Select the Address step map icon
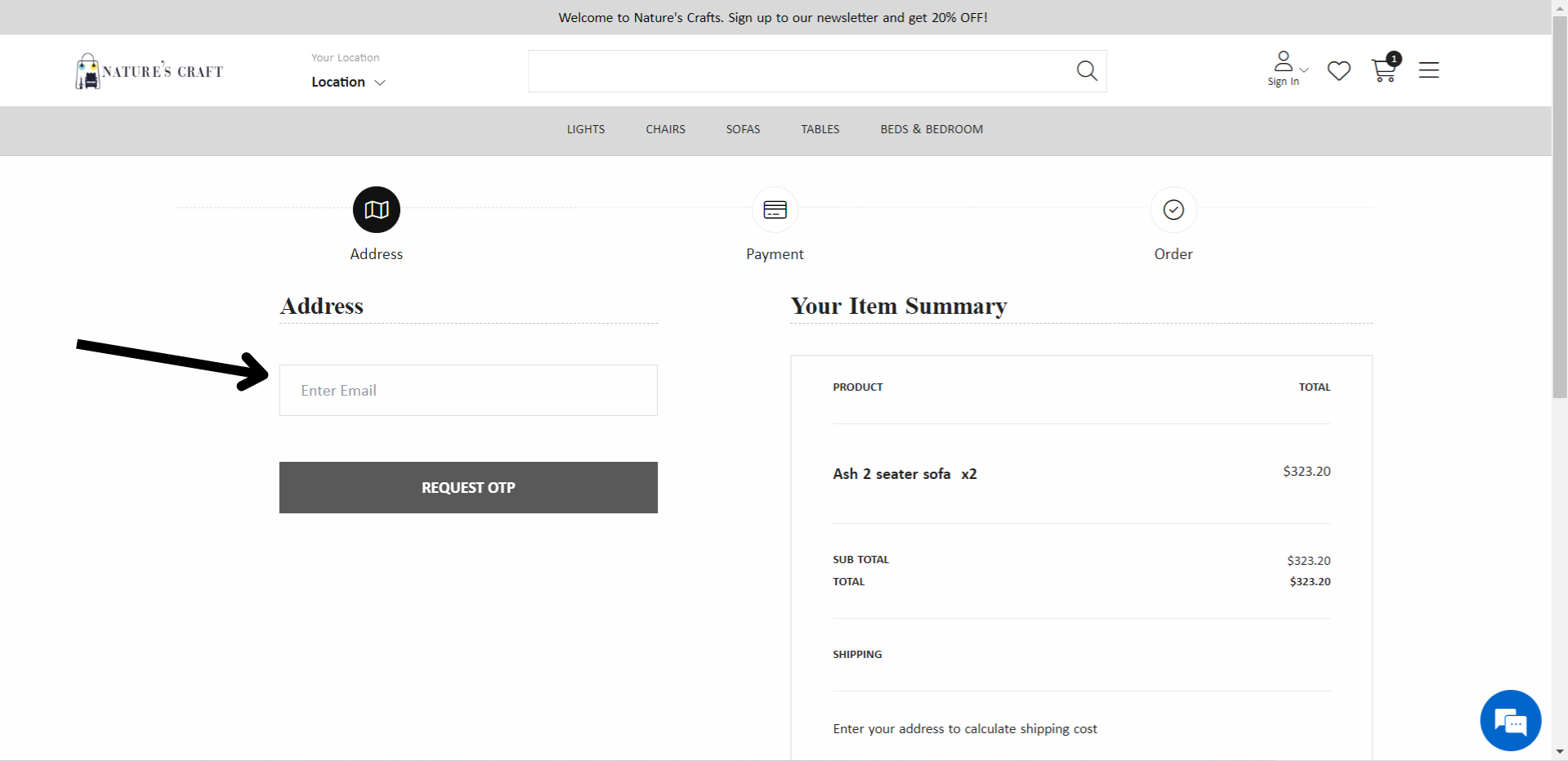The width and height of the screenshot is (1568, 761). pos(376,209)
